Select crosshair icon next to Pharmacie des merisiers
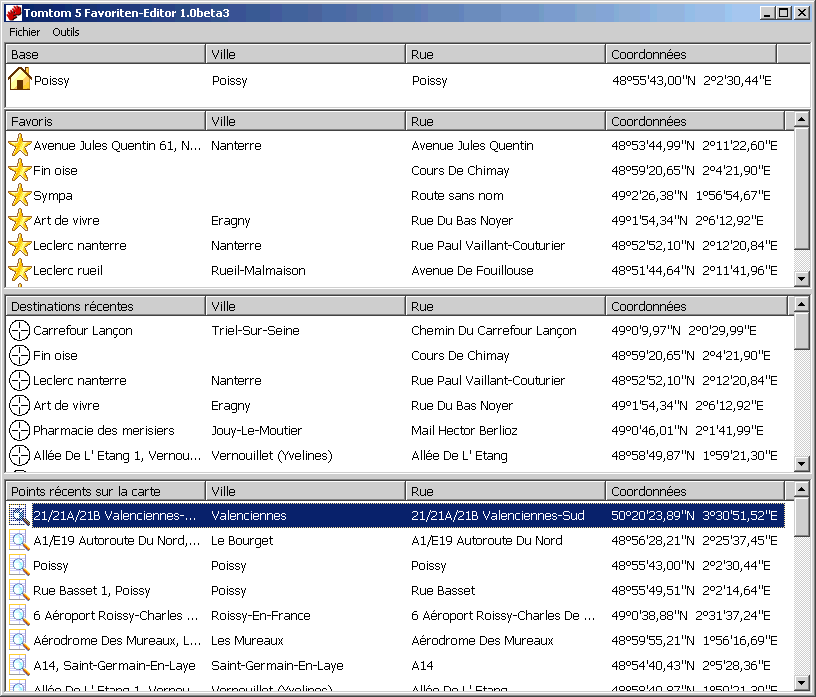816x697 pixels. click(20, 431)
